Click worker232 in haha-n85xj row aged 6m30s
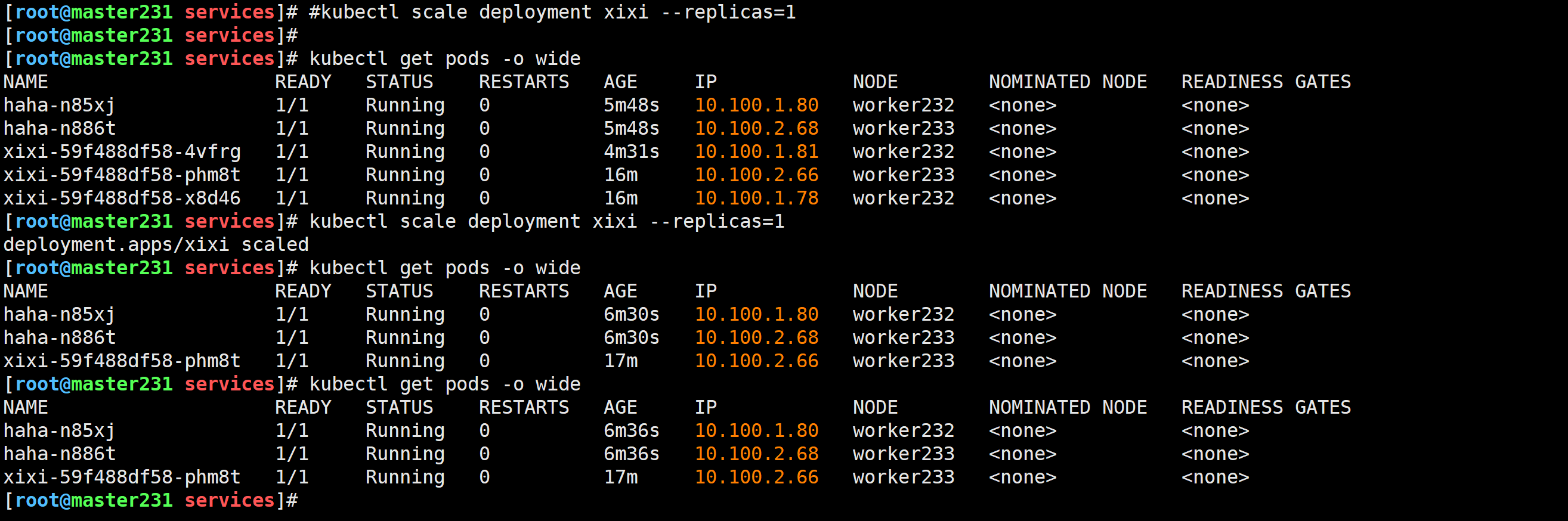 point(904,314)
